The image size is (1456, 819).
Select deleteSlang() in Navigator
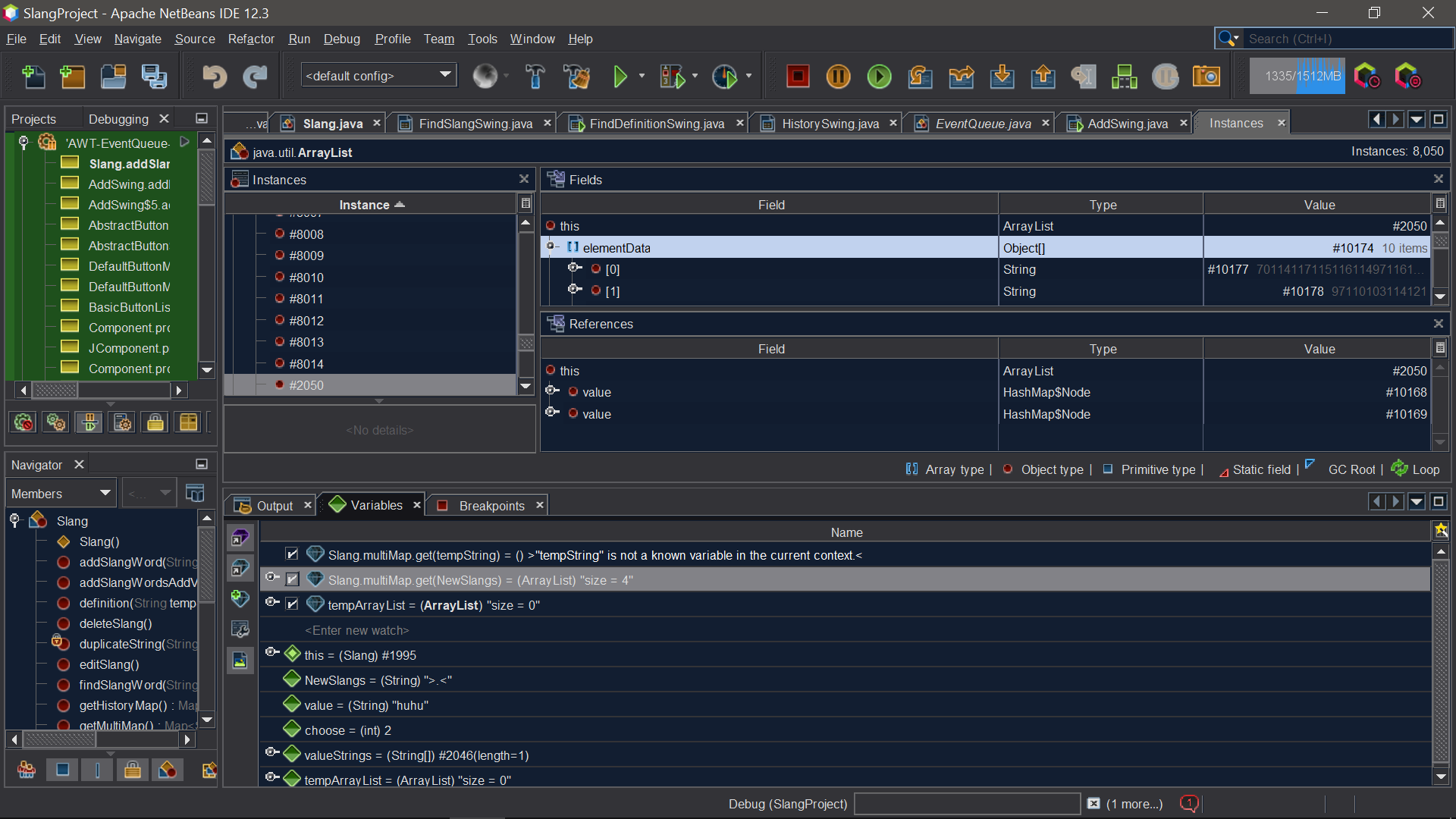(x=115, y=623)
